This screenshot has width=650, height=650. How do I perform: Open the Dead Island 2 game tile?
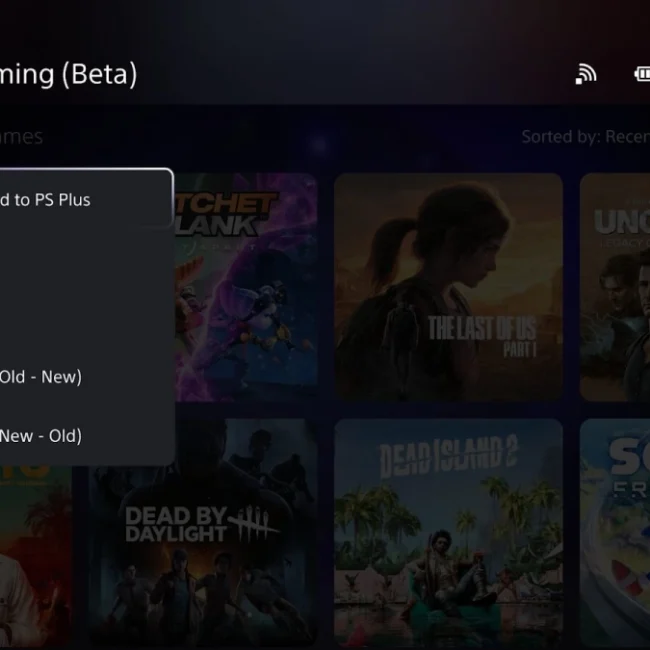pos(448,533)
